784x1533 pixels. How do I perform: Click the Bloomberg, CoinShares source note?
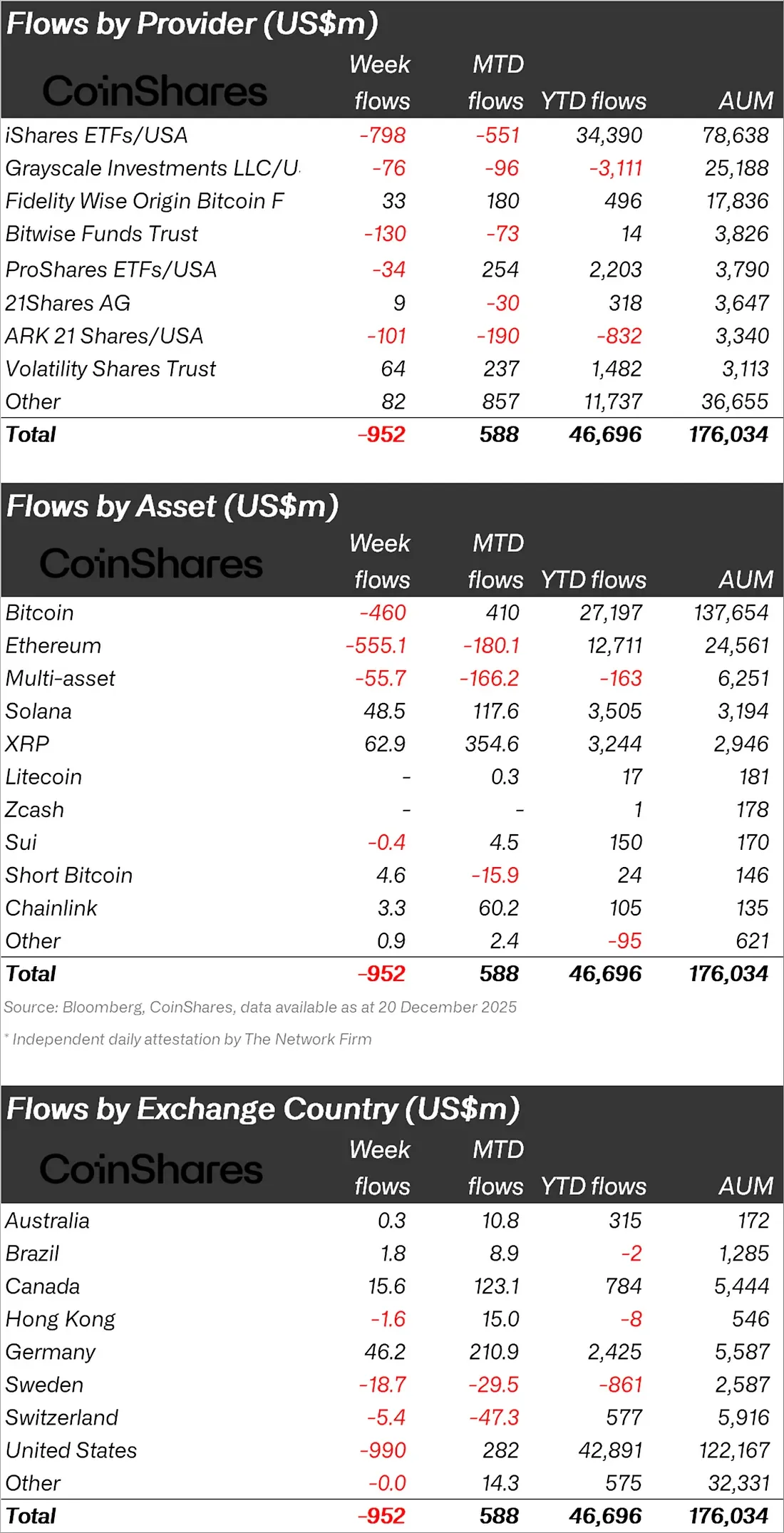[x=260, y=1008]
